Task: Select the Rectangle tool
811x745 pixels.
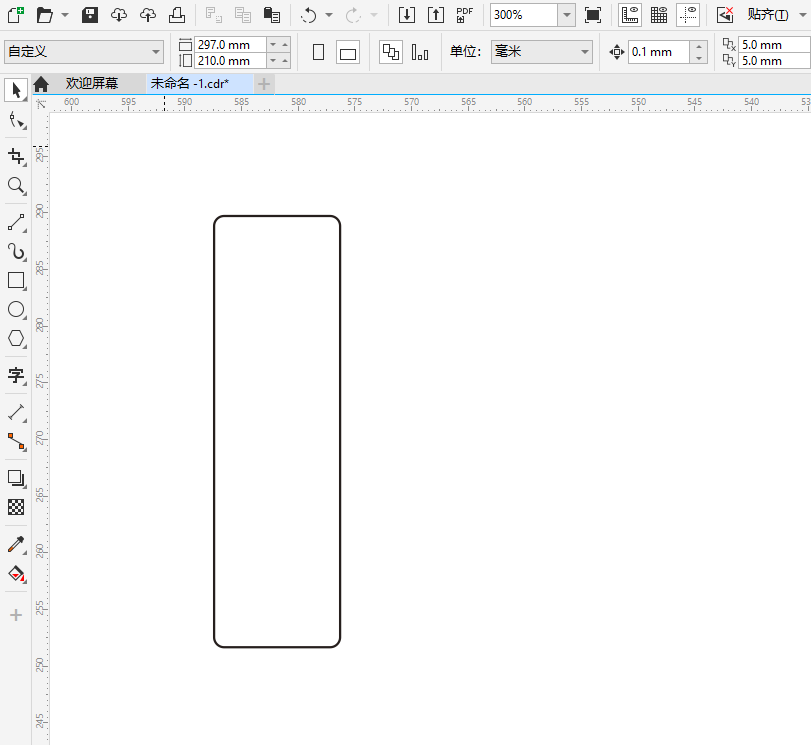Action: (17, 280)
